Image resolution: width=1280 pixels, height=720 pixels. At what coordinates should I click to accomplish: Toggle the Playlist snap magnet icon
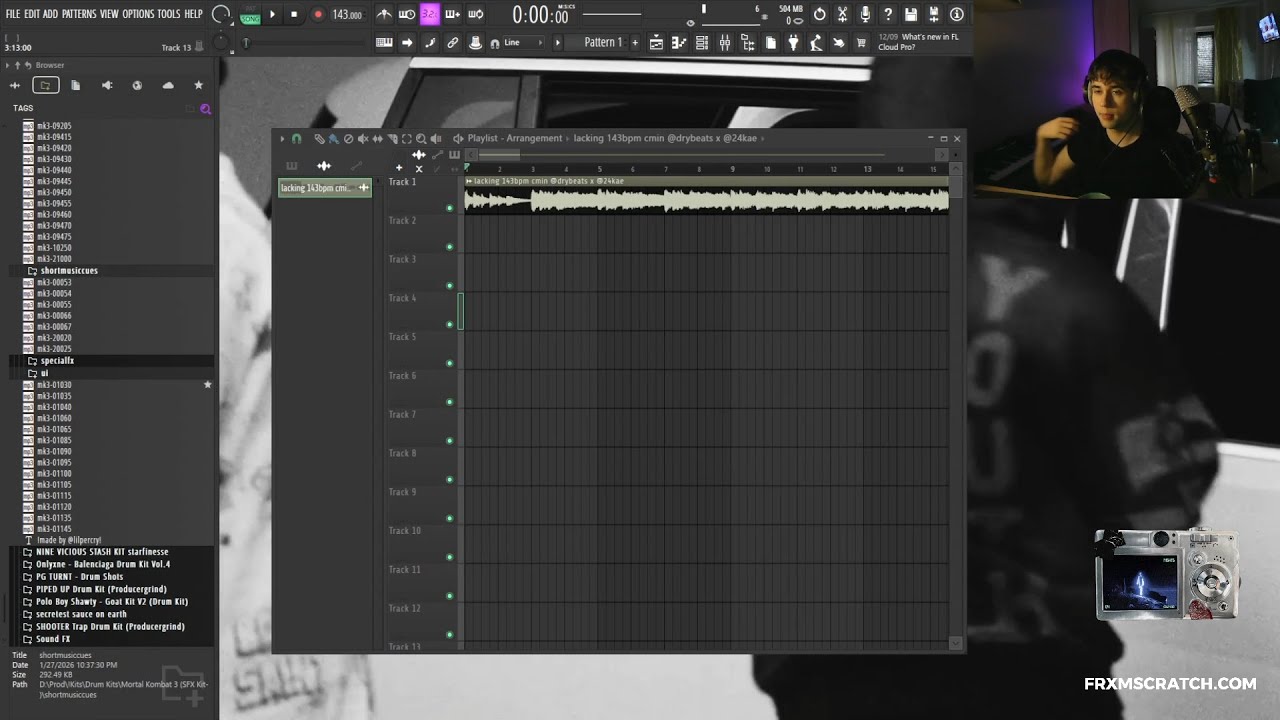[296, 139]
